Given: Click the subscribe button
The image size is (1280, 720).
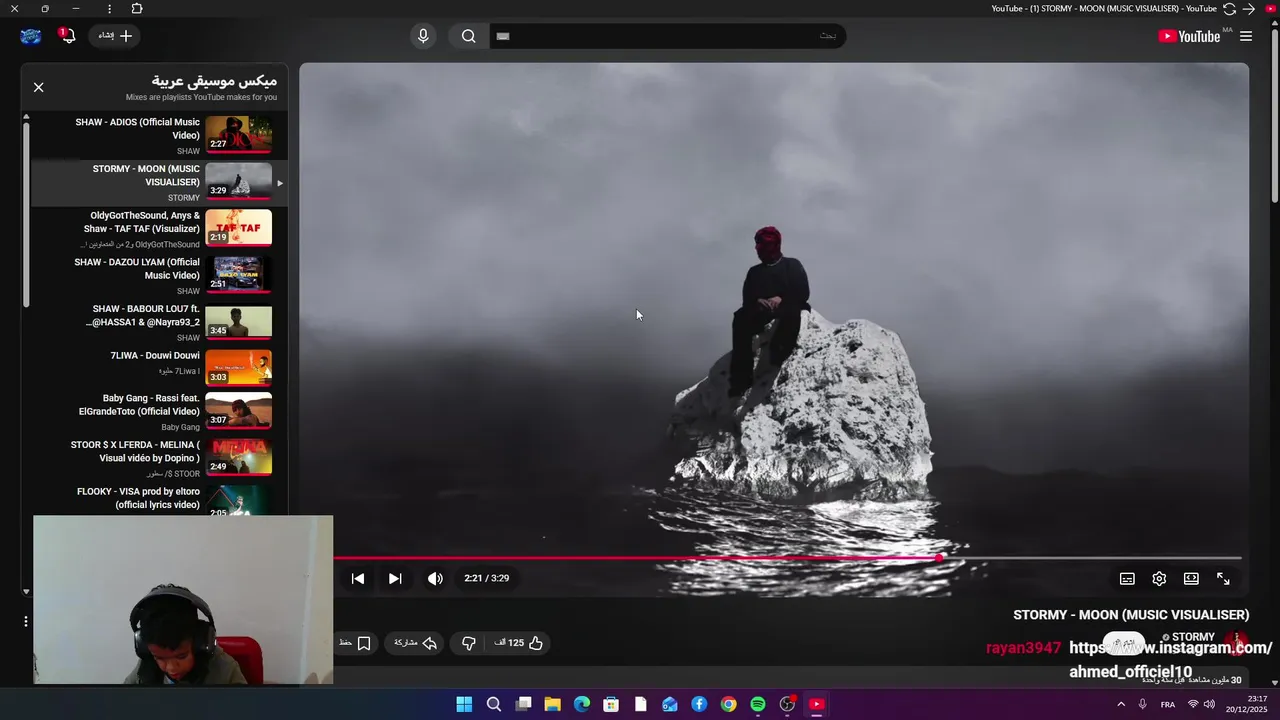Looking at the screenshot, I should [1125, 642].
